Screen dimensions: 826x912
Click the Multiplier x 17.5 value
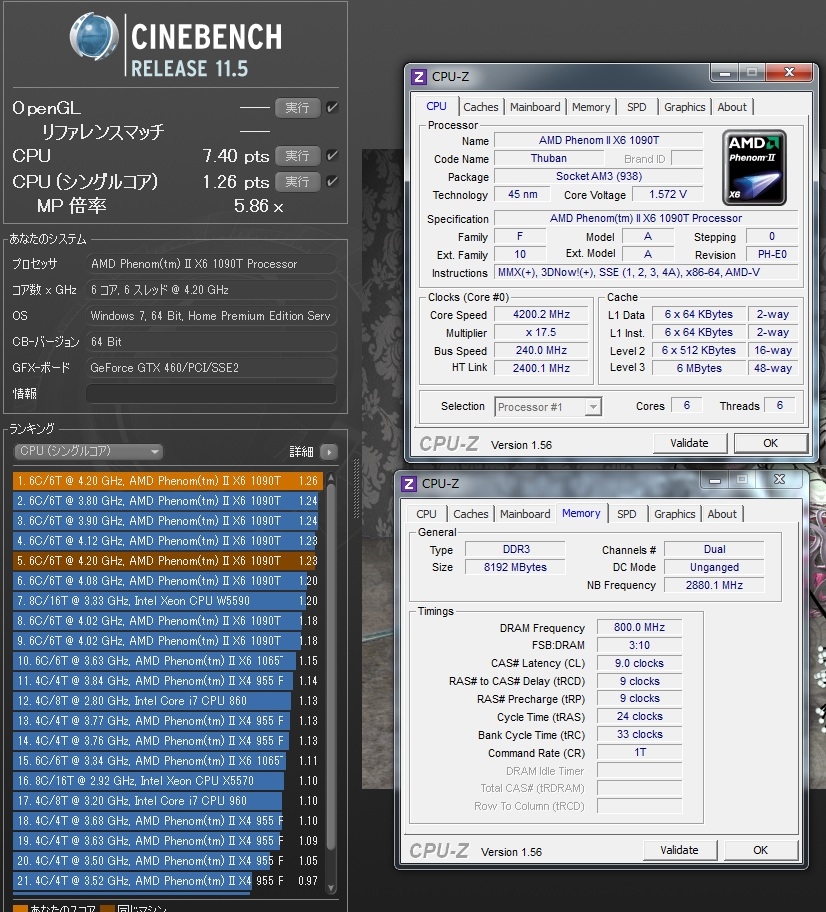[541, 333]
